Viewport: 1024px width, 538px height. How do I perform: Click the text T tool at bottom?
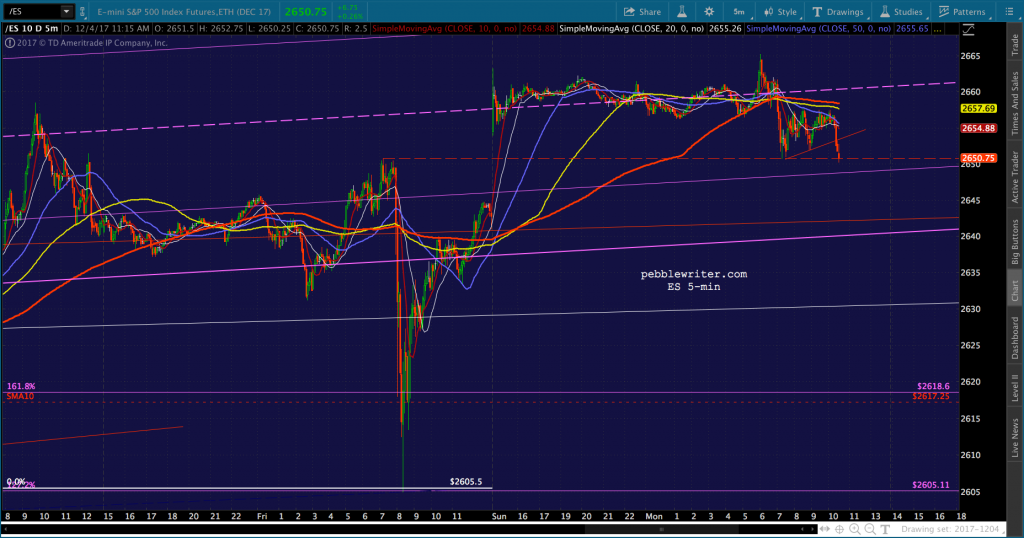886,530
